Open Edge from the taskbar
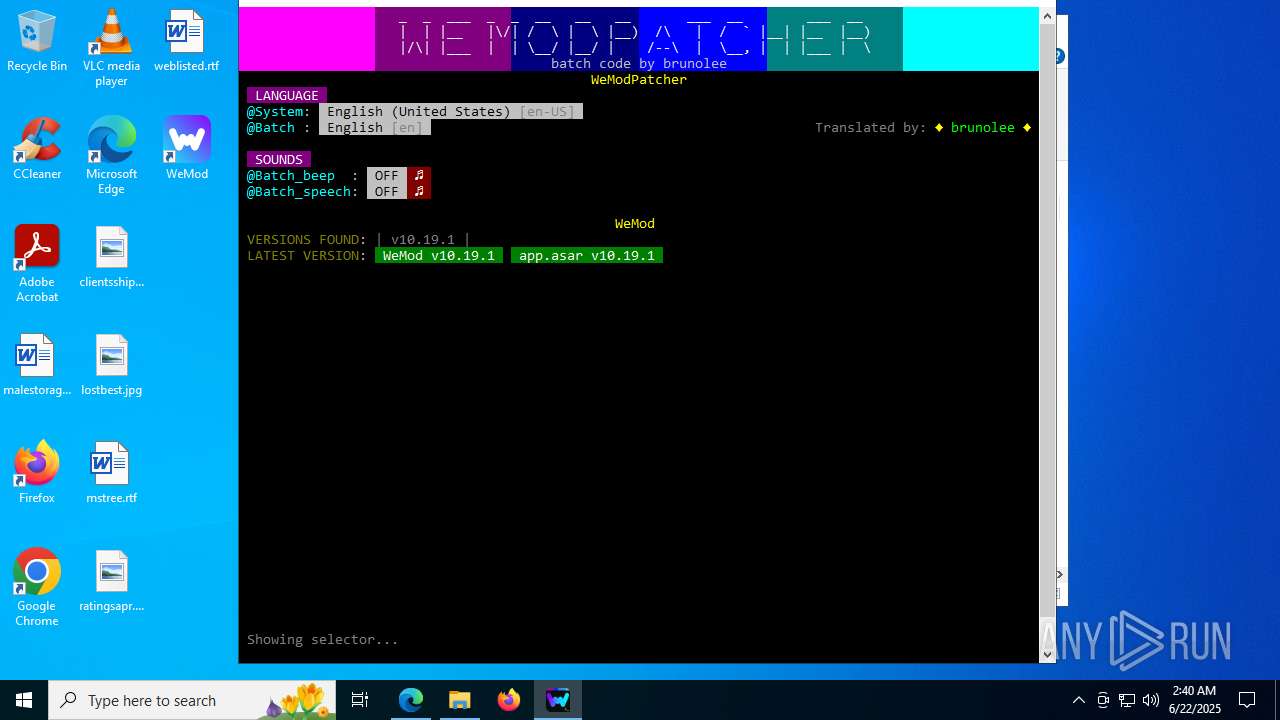1280x720 pixels. [x=411, y=700]
